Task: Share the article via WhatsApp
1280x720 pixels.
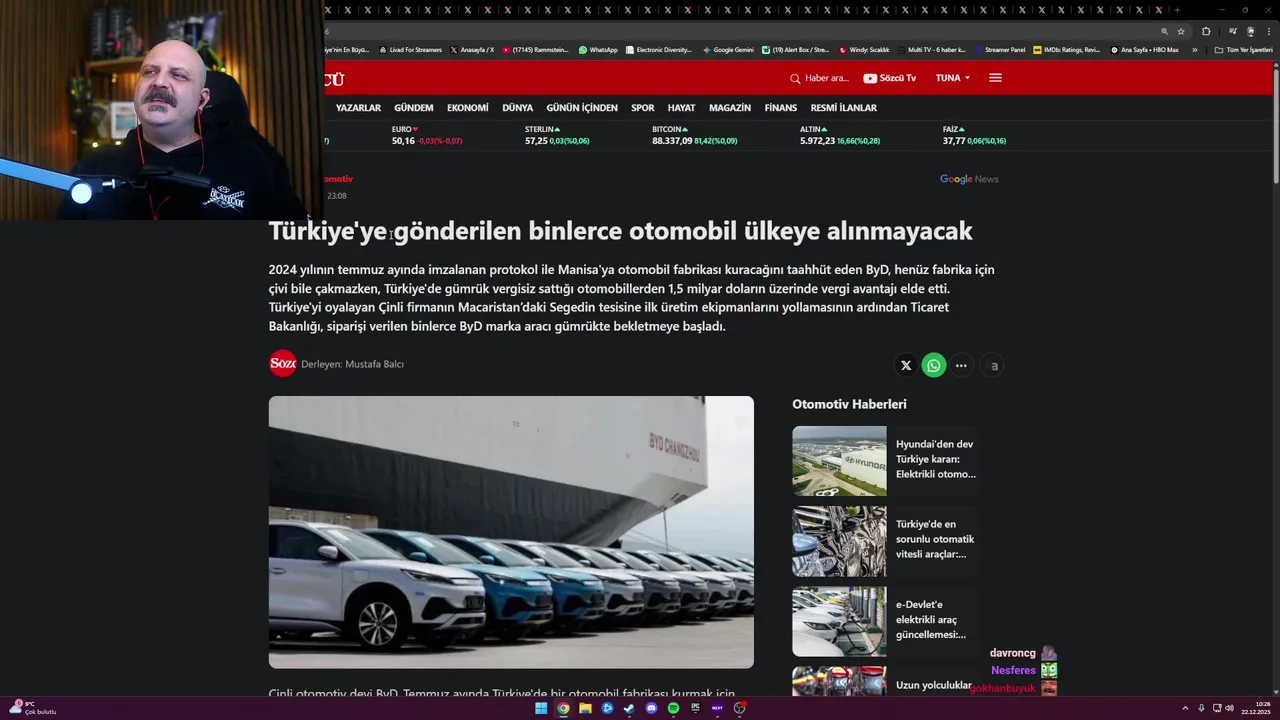Action: point(934,365)
